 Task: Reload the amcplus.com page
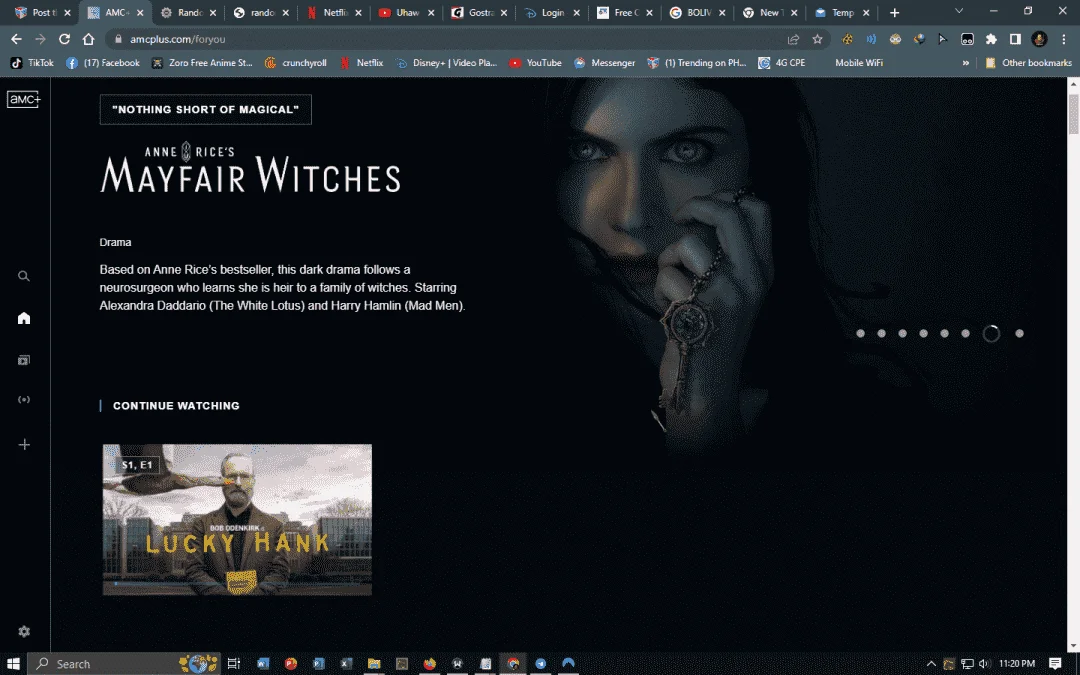64,39
